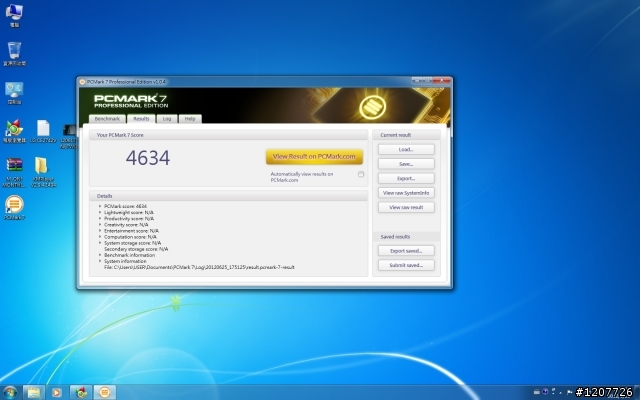Expand the Creativity score row
The height and width of the screenshot is (400, 640).
(100, 224)
